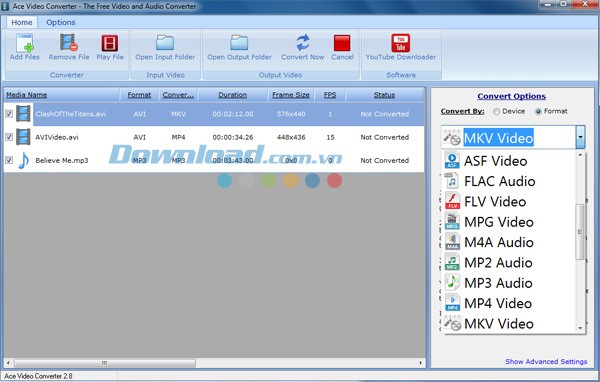This screenshot has width=600, height=382.
Task: Choose M4A Audio from the list
Action: (499, 242)
